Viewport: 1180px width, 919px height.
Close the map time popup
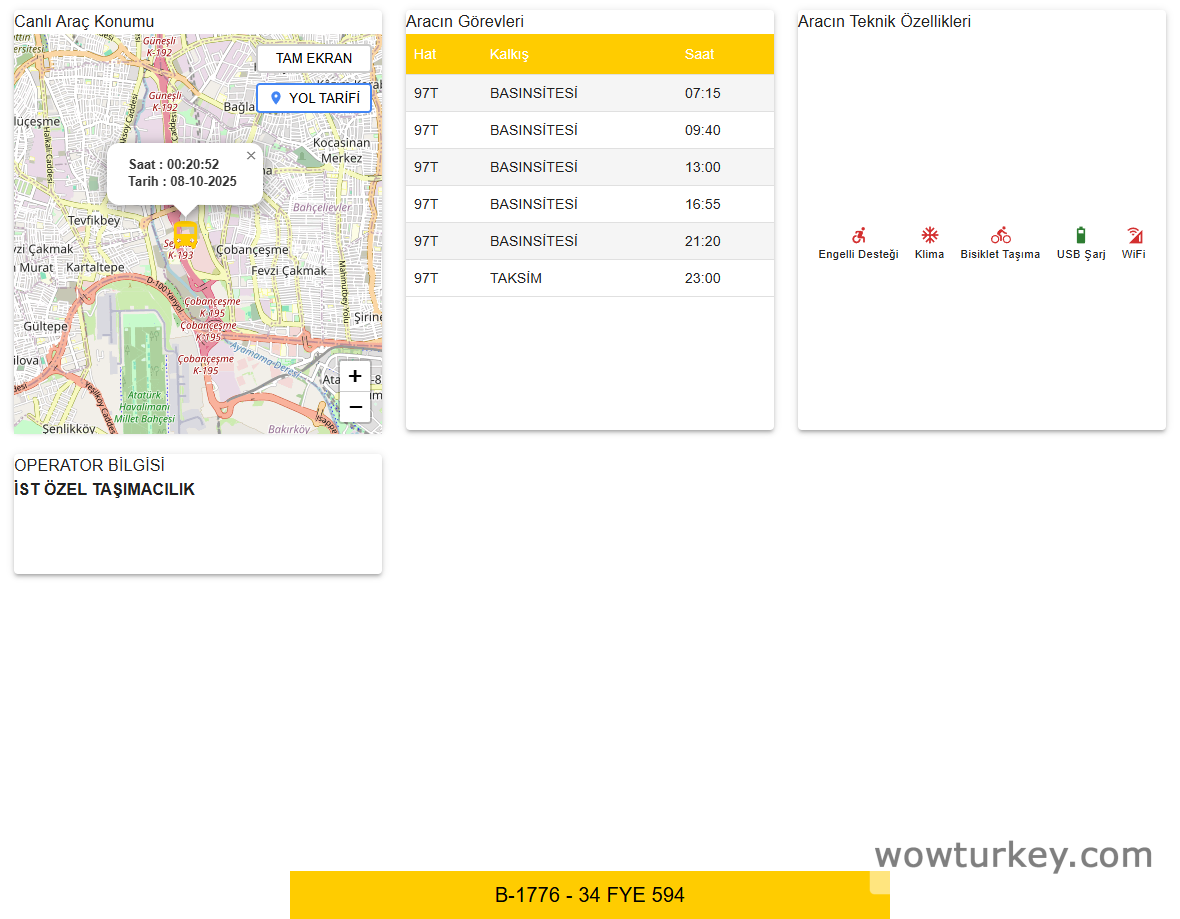(x=251, y=156)
